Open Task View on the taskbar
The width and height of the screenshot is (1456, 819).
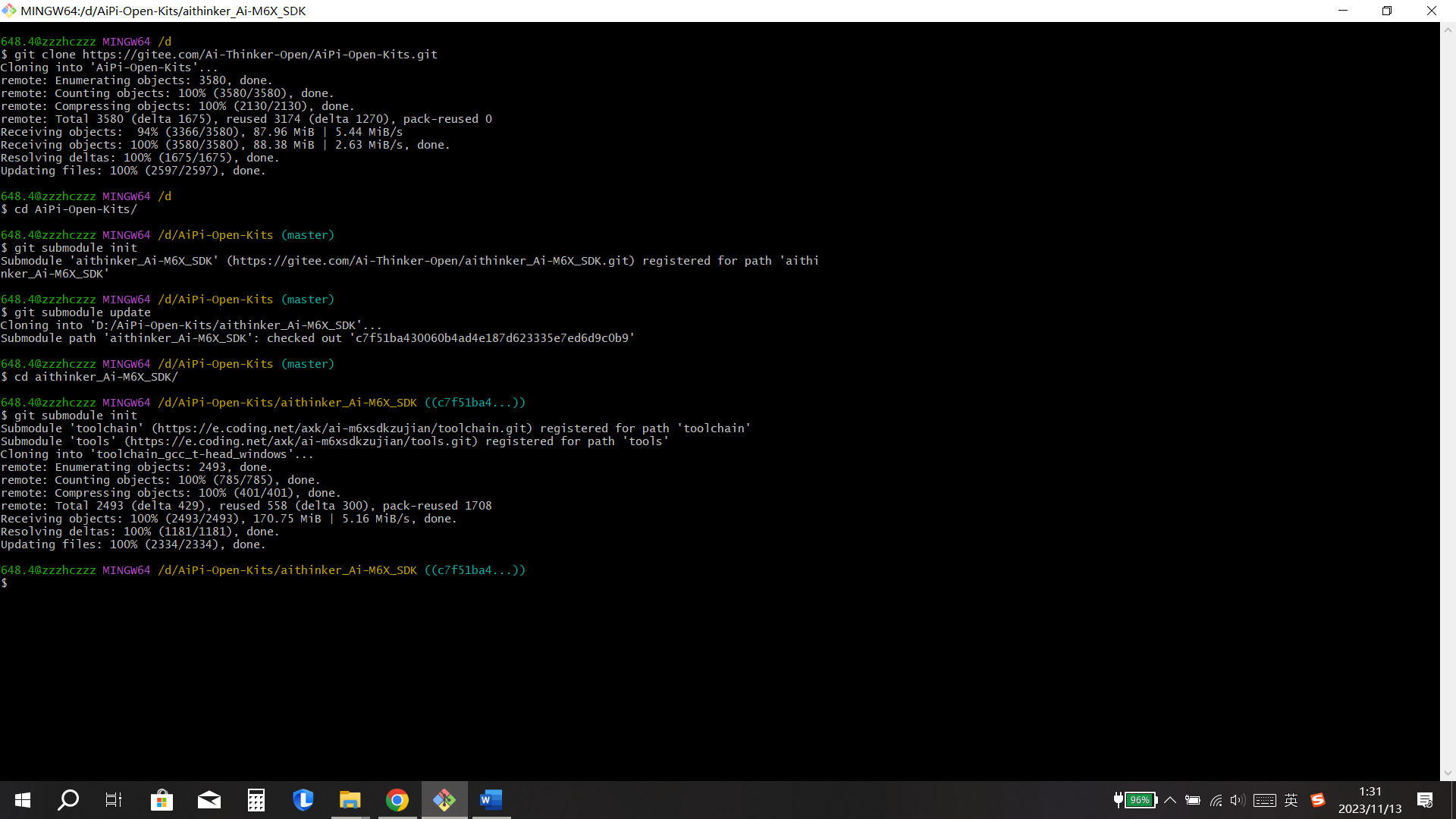pyautogui.click(x=114, y=800)
